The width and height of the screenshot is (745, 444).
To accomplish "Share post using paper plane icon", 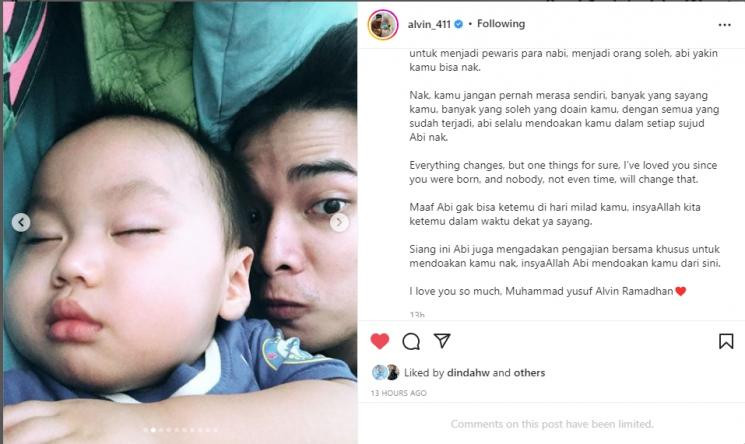I will coord(442,340).
